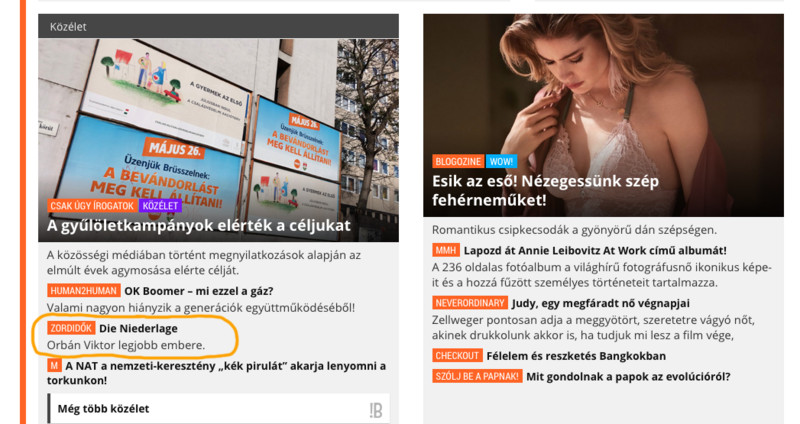Click the purple KÖZÉLET tag
The image size is (800, 424).
coord(160,206)
